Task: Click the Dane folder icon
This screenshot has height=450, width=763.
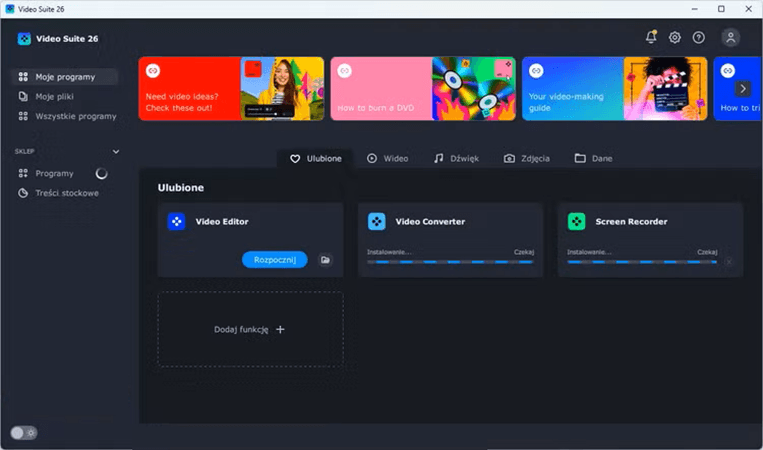Action: [580, 158]
